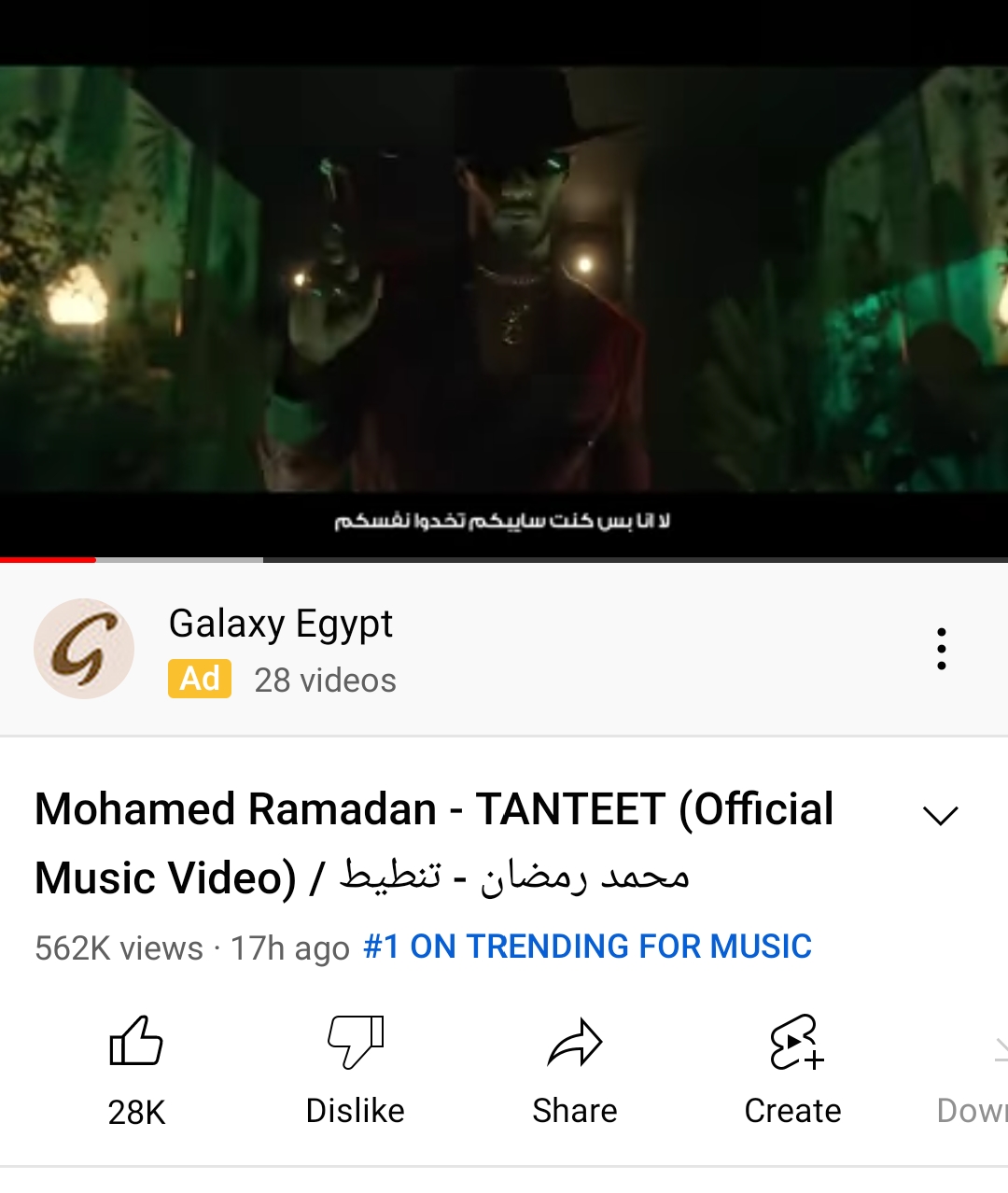
Task: Tap the 562K views info text
Action: tap(119, 948)
